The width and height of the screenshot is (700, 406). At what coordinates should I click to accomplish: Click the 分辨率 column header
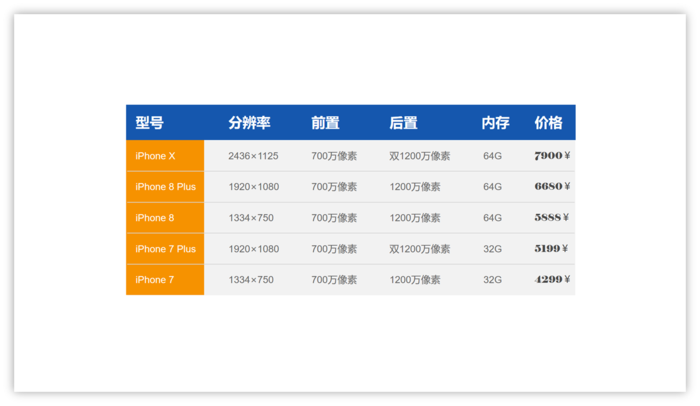[x=249, y=123]
